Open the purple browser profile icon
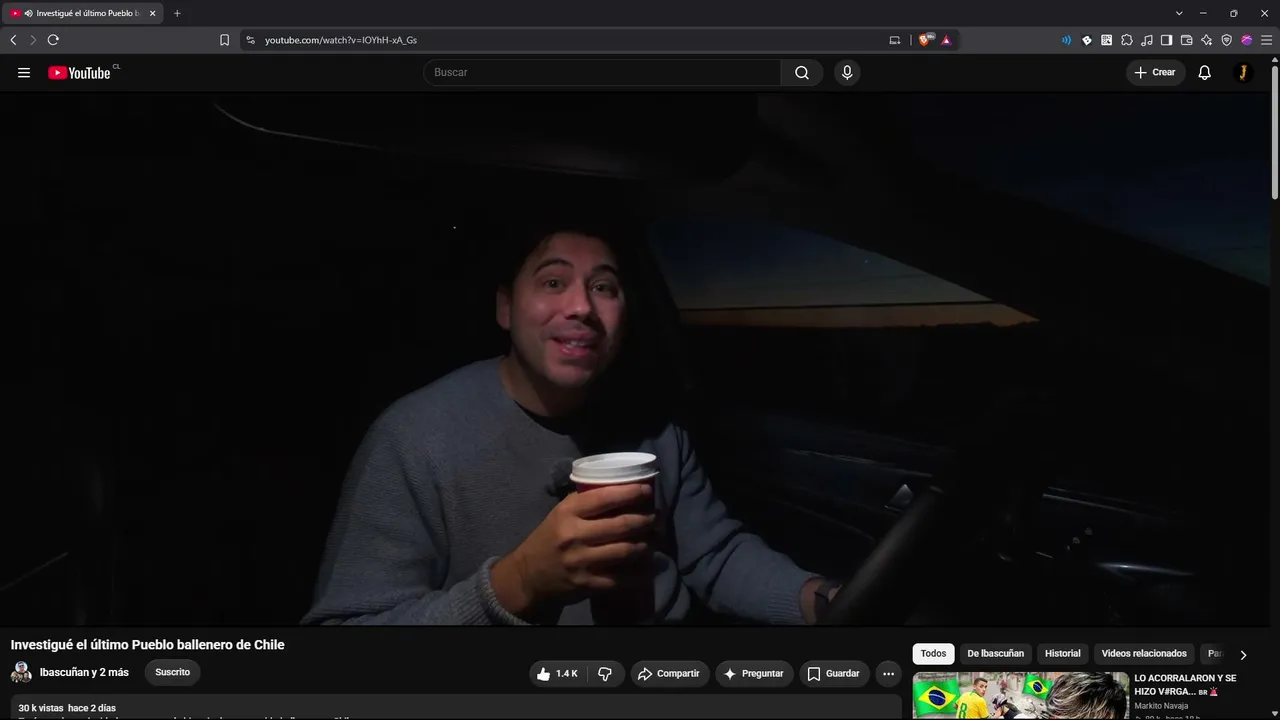The image size is (1280, 720). tap(1247, 40)
